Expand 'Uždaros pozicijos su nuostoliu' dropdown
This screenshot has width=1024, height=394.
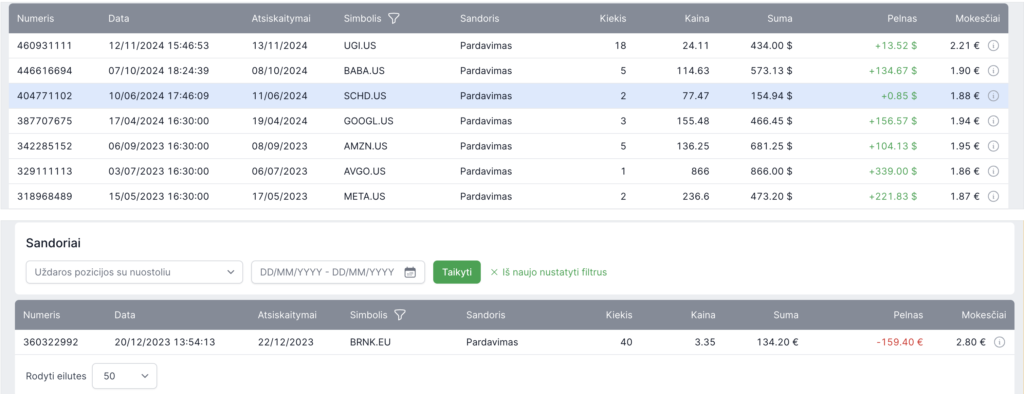(x=134, y=272)
